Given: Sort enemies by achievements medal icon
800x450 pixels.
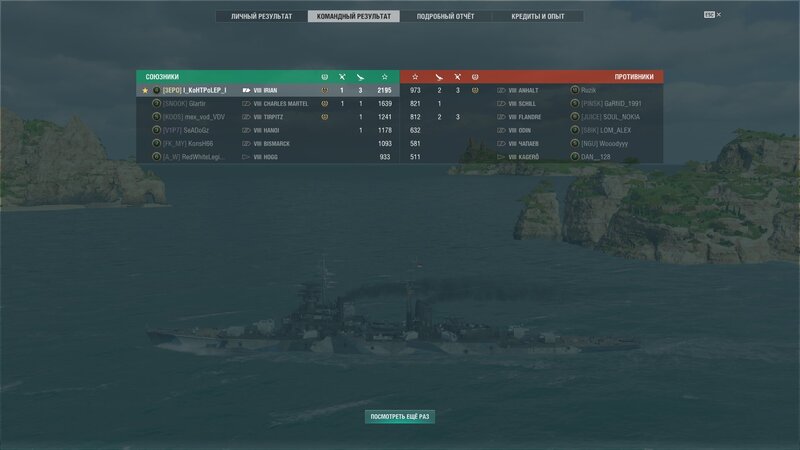Looking at the screenshot, I should [475, 77].
